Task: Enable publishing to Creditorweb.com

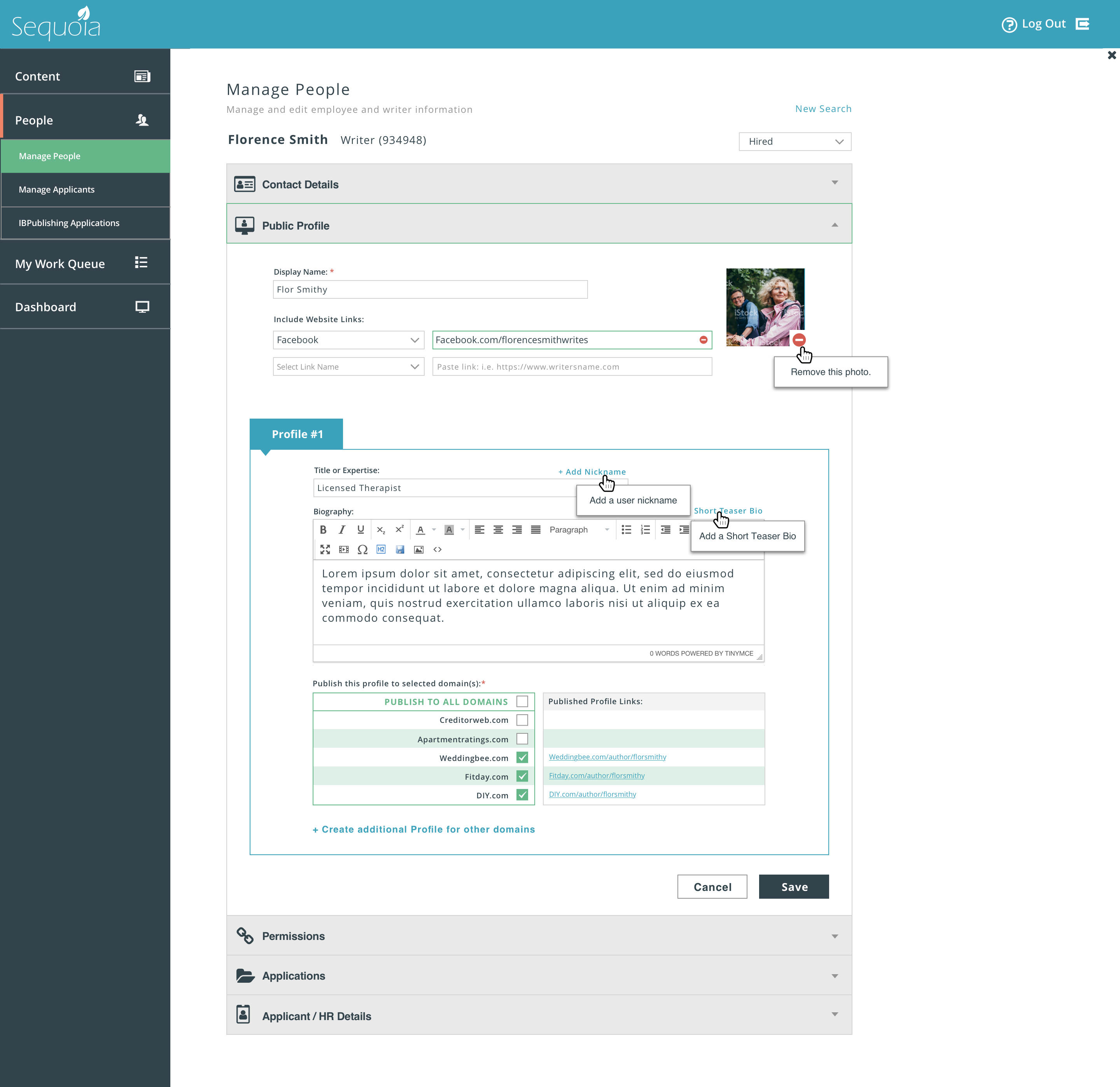Action: click(x=522, y=720)
